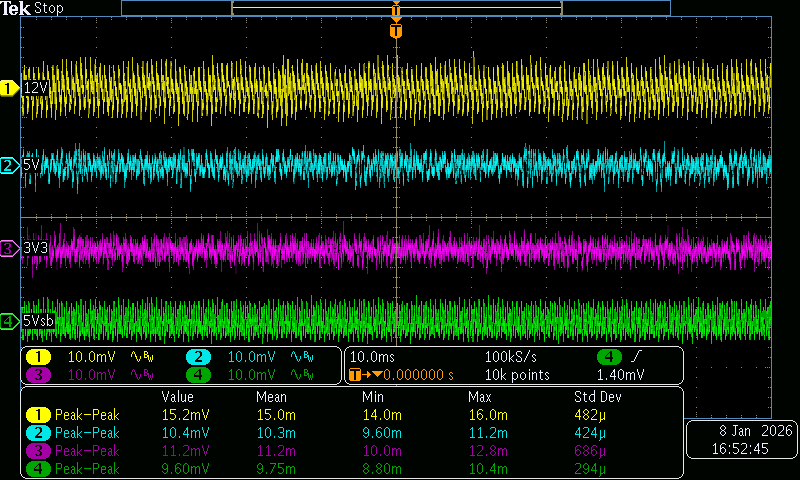800x480 pixels.
Task: Select channel 2 badge in scale readout
Action: tap(198, 357)
